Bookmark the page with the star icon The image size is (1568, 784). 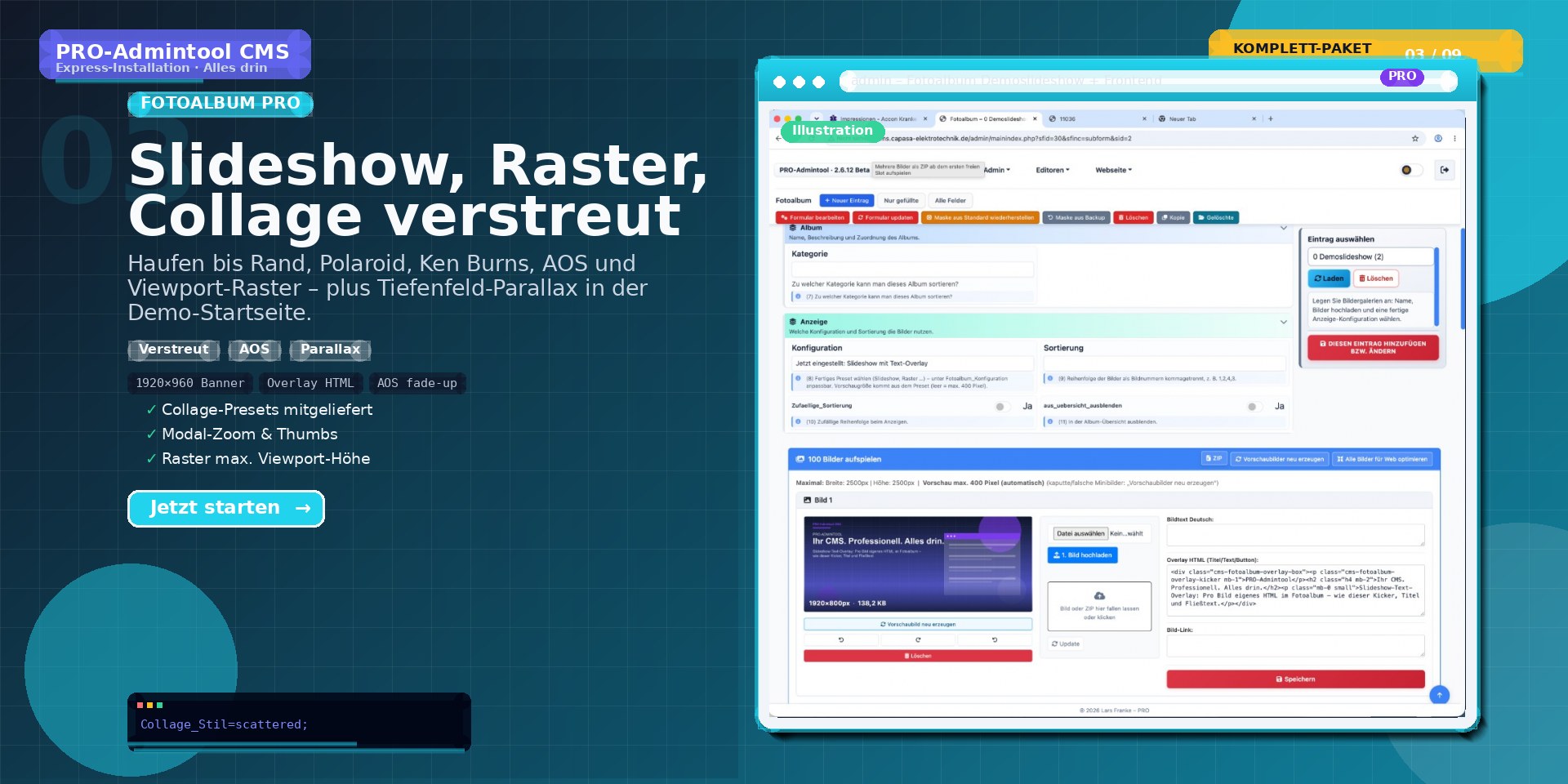coord(1415,139)
